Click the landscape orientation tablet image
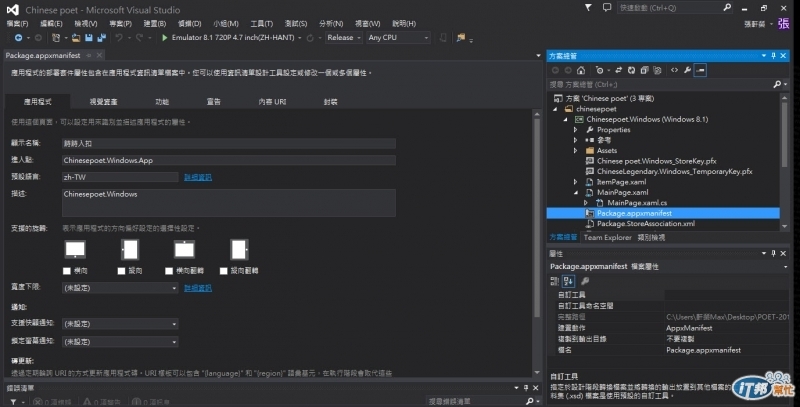800x407 pixels. [x=75, y=249]
